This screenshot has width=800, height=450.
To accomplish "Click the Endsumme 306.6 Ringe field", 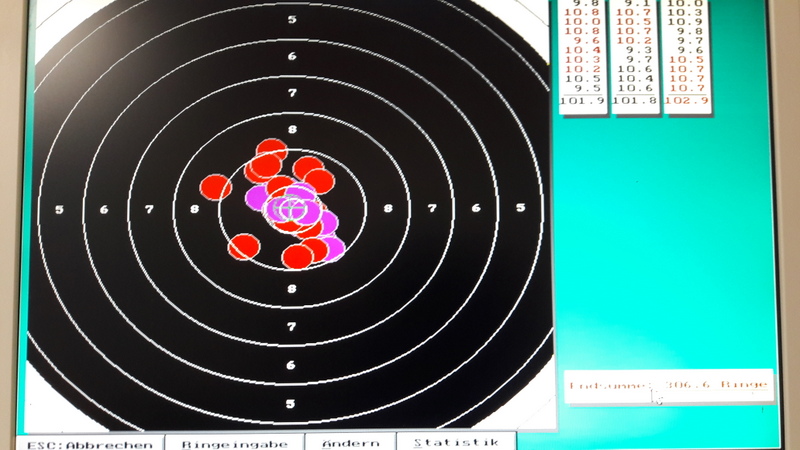I will point(668,385).
